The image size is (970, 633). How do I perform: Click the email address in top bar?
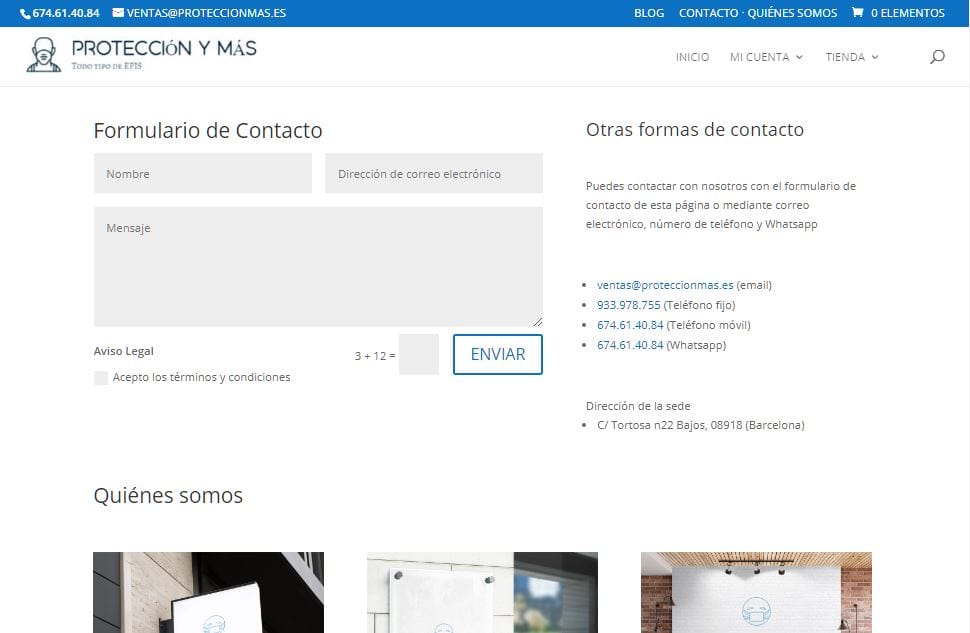(x=206, y=13)
